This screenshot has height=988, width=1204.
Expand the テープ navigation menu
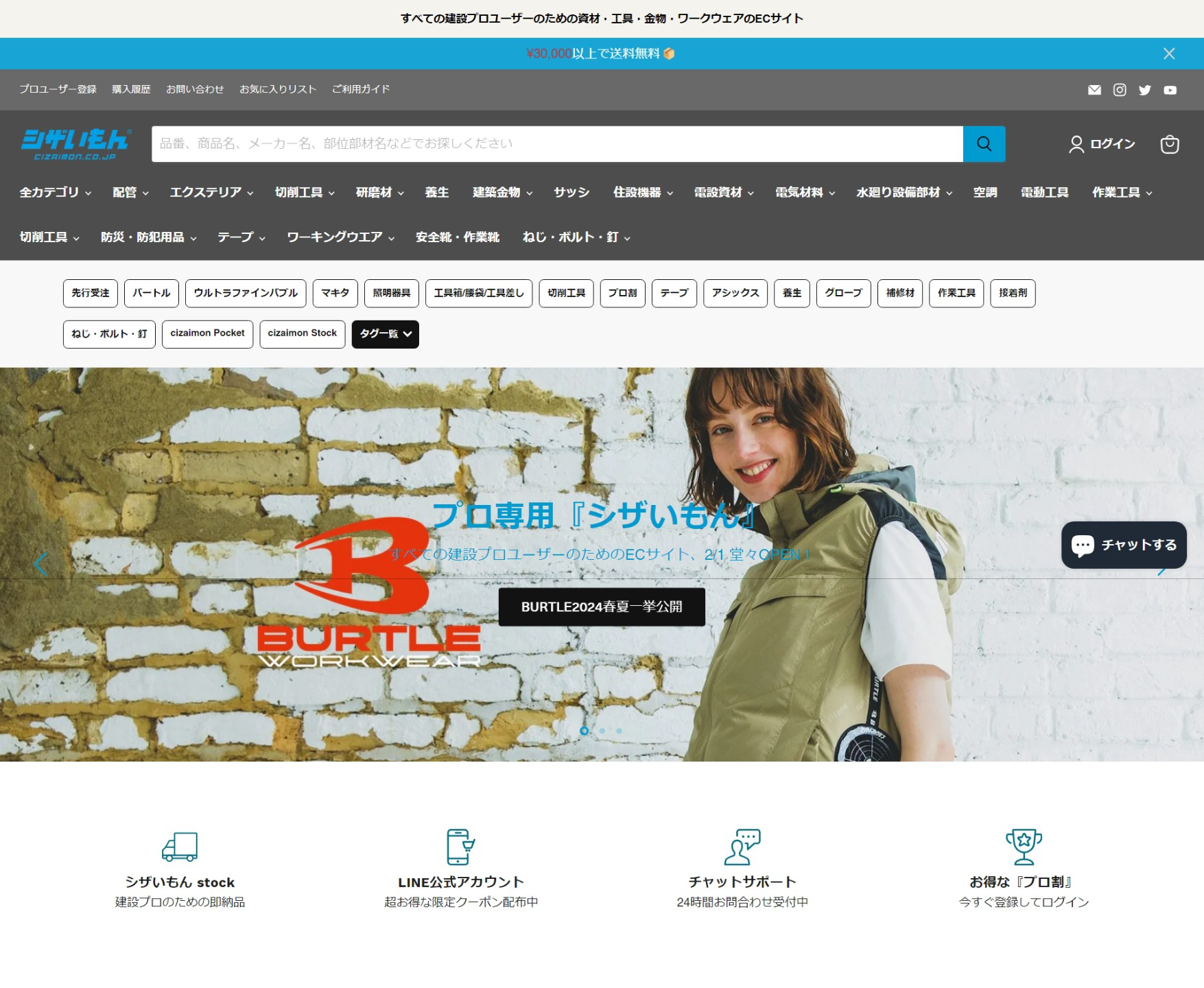[241, 237]
